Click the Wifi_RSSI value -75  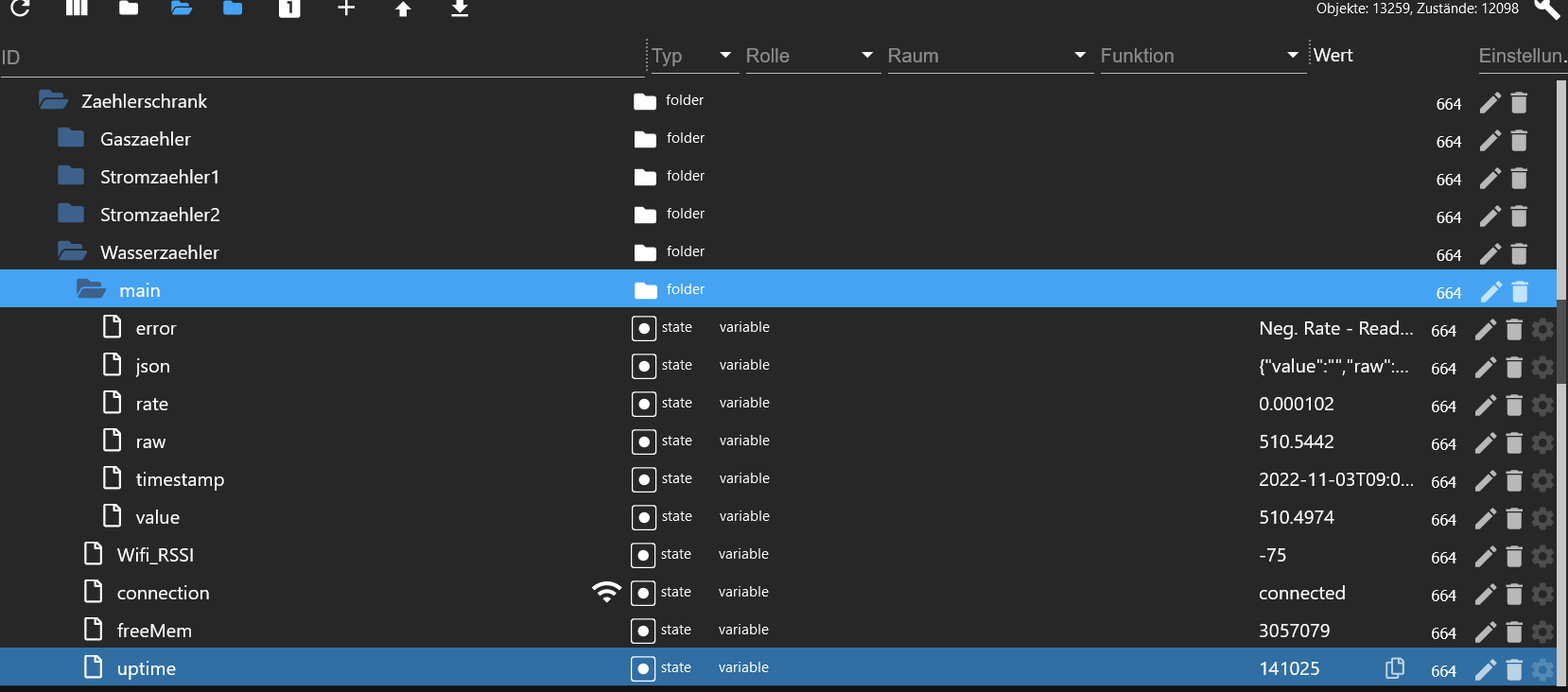(1273, 555)
